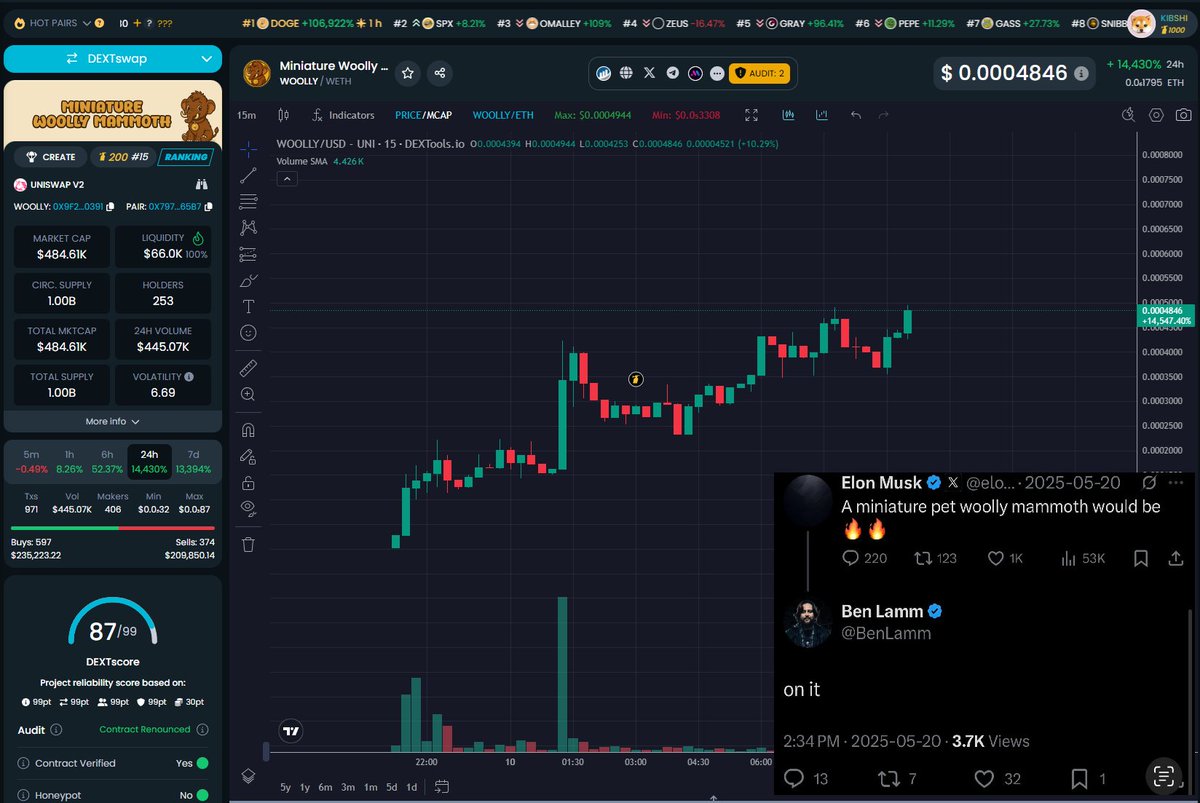Viewport: 1200px width, 803px height.
Task: Select the ruler measure tool
Action: click(249, 368)
